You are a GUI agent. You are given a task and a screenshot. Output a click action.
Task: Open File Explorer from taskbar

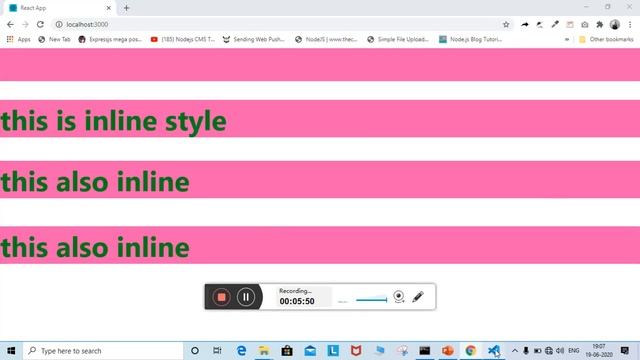pos(264,351)
